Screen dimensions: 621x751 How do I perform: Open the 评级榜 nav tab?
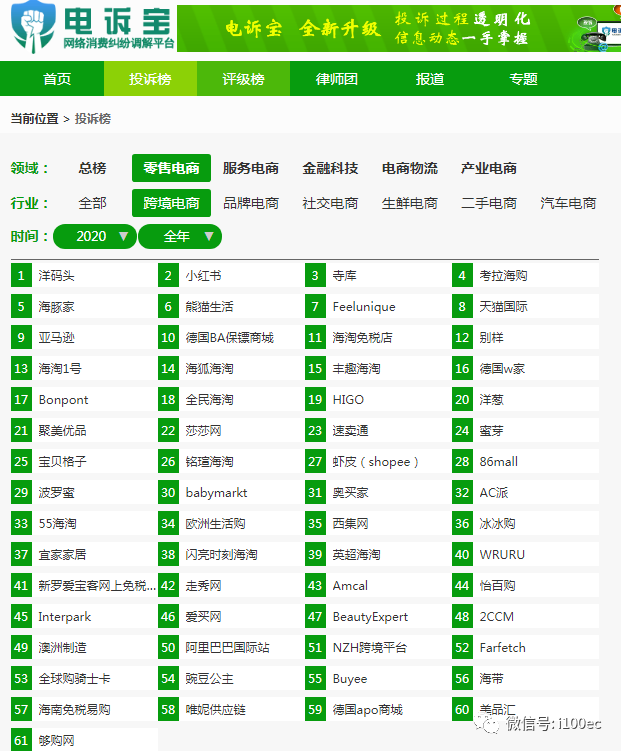(243, 79)
